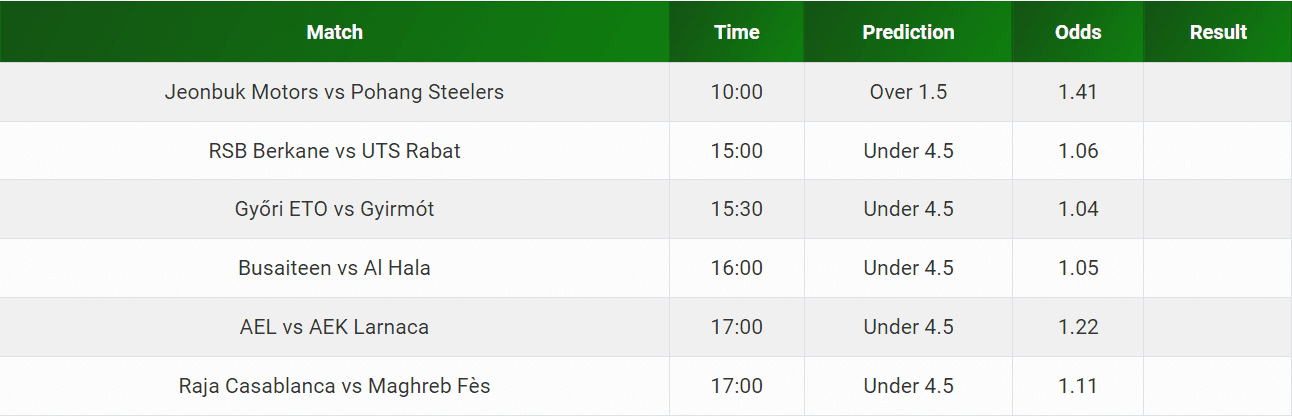Click the Time column header

737,32
